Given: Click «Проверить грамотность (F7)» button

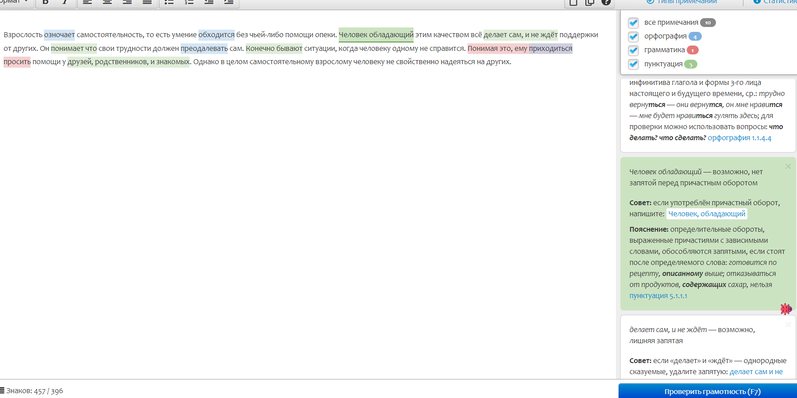Looking at the screenshot, I should click(708, 391).
